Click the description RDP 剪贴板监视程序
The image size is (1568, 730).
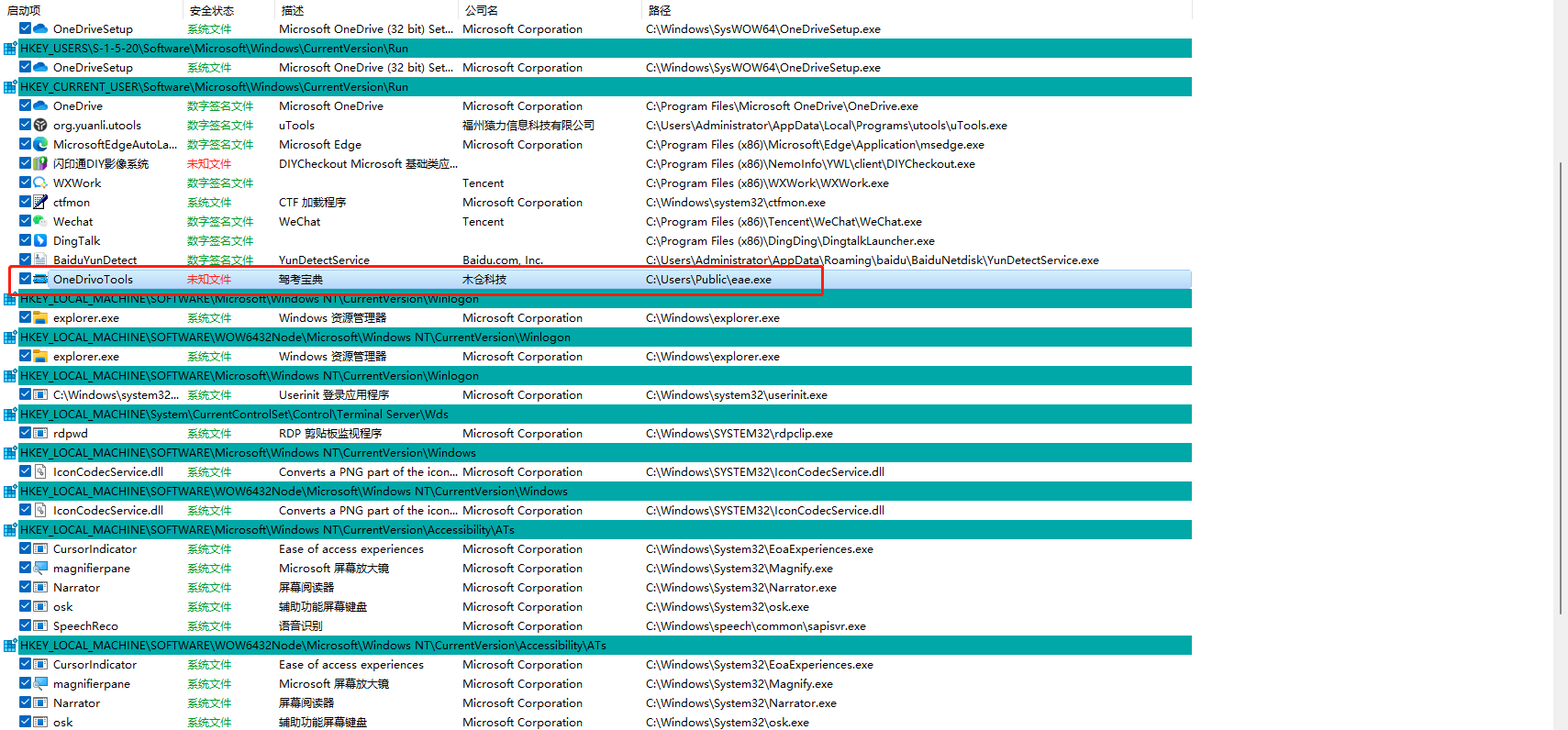(x=330, y=434)
